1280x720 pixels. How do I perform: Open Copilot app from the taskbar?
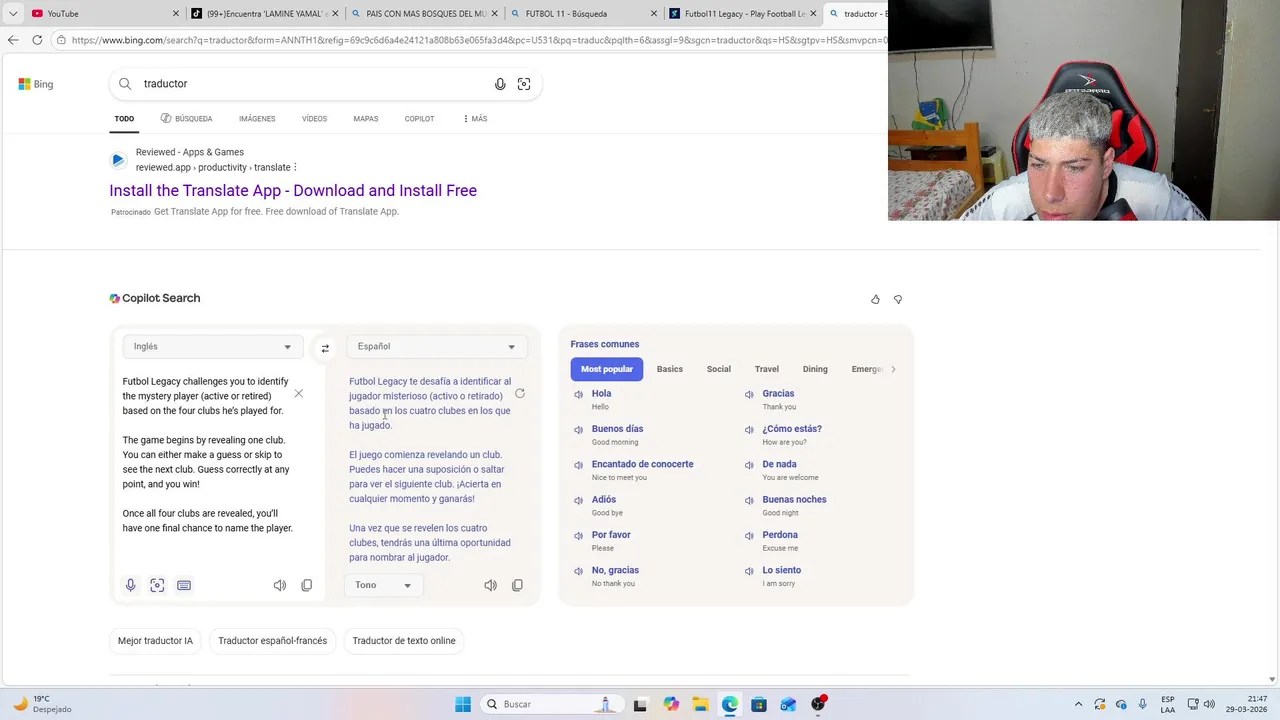pyautogui.click(x=671, y=704)
